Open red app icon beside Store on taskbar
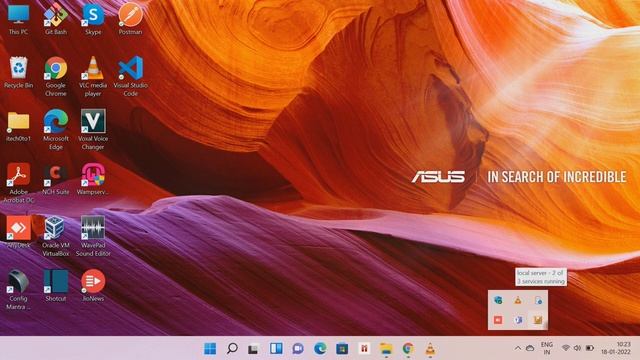The height and width of the screenshot is (360, 640). pyautogui.click(x=364, y=349)
